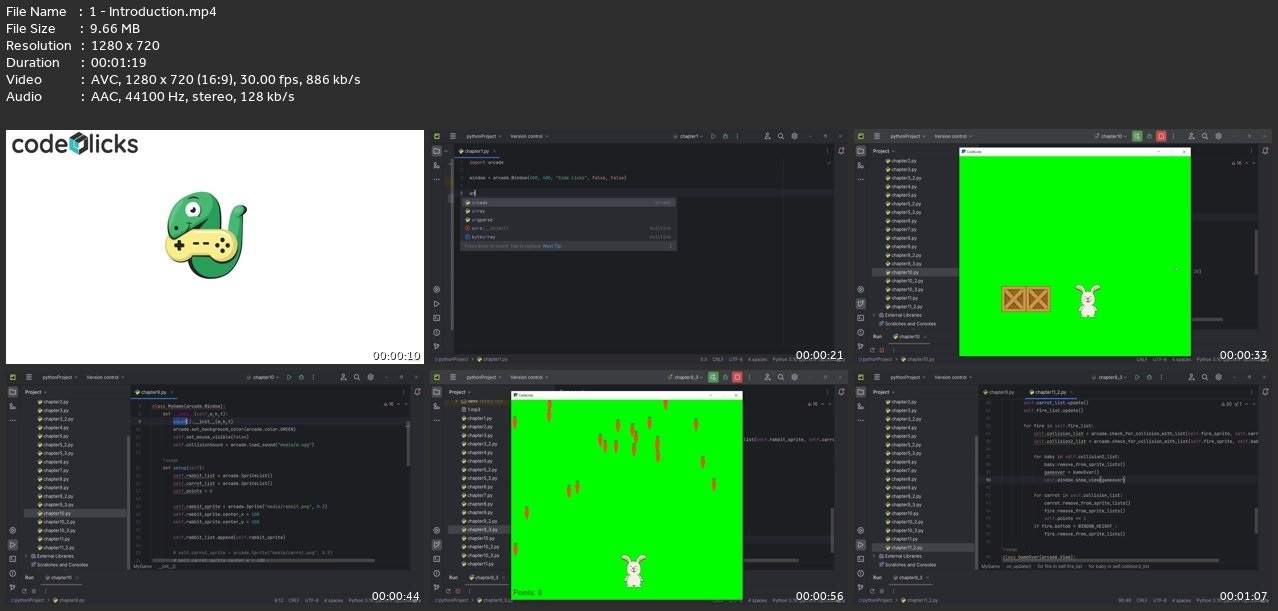The image size is (1278, 611).
Task: Click green Rerun button in 00:00:33 frame toolbar
Action: click(1136, 136)
